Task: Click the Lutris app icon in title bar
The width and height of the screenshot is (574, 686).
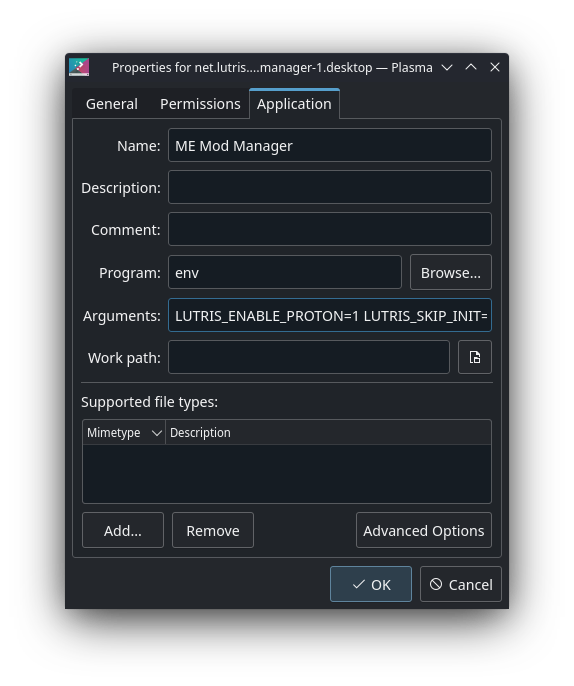Action: point(79,67)
